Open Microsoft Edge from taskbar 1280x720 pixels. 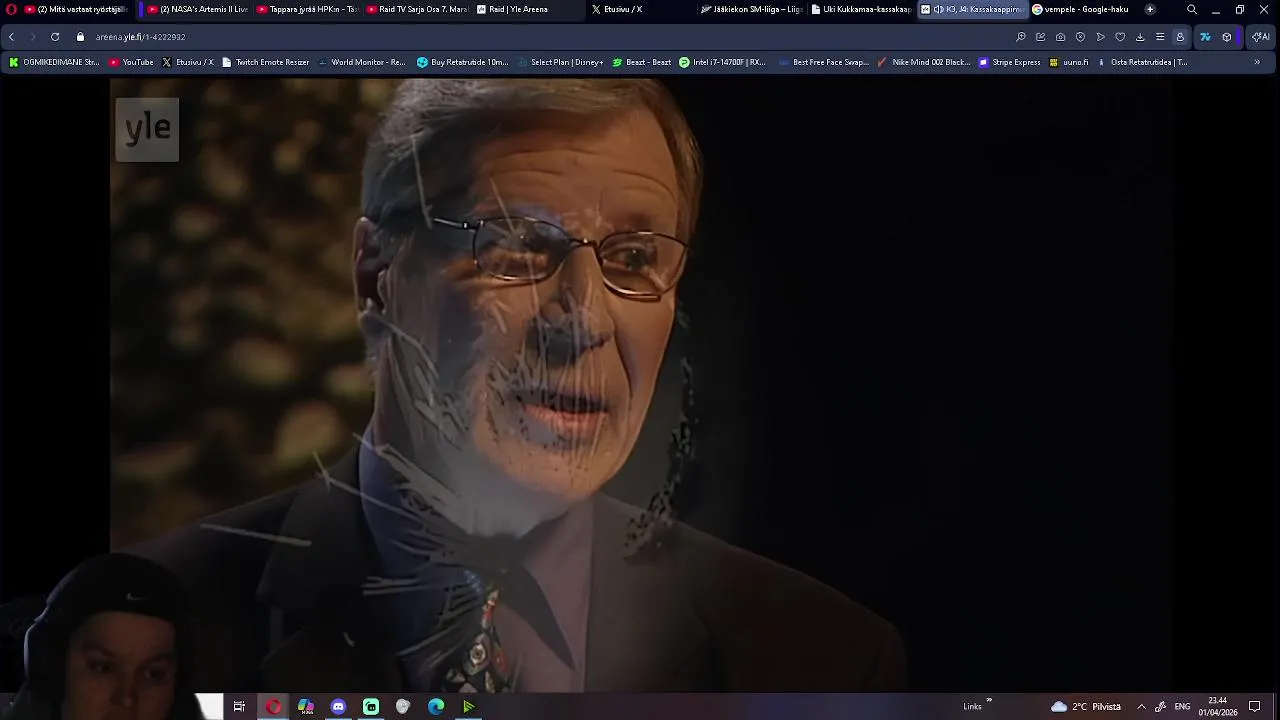(x=436, y=707)
